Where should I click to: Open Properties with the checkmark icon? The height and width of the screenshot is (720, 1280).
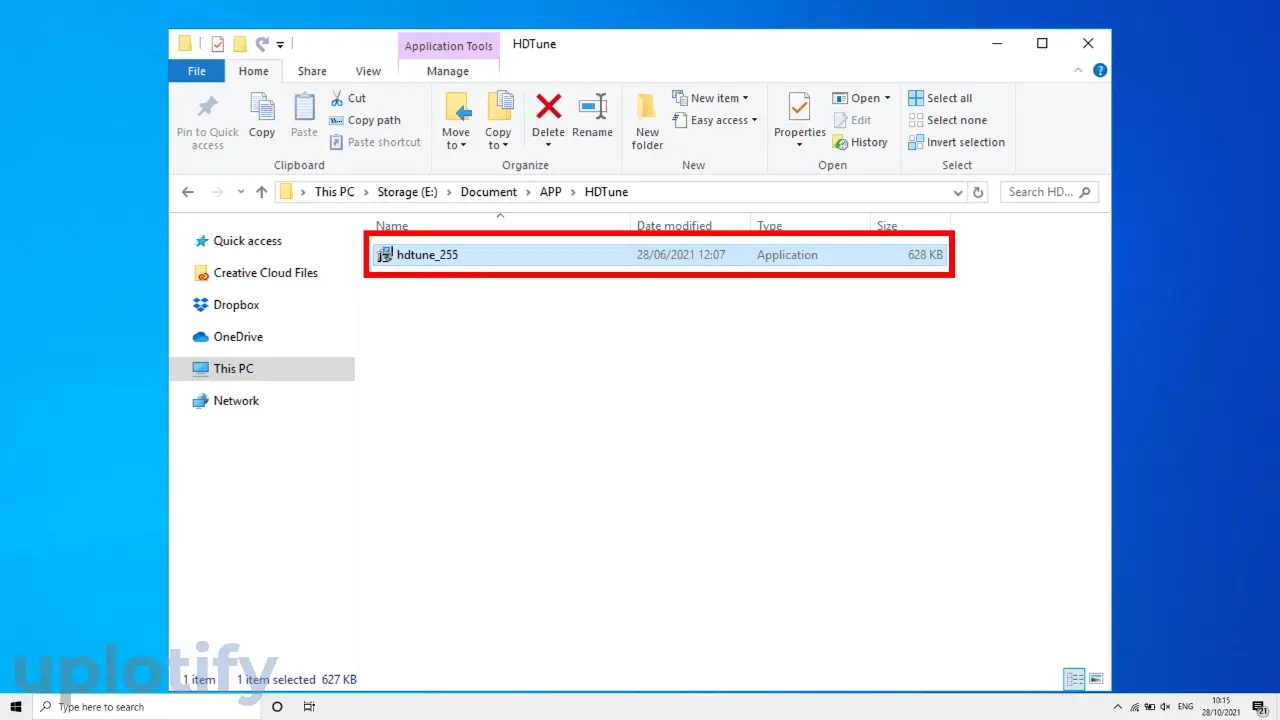[799, 108]
